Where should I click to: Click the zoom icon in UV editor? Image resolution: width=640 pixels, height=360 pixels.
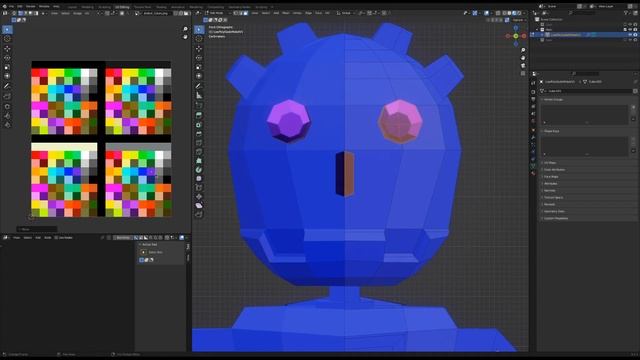185,29
